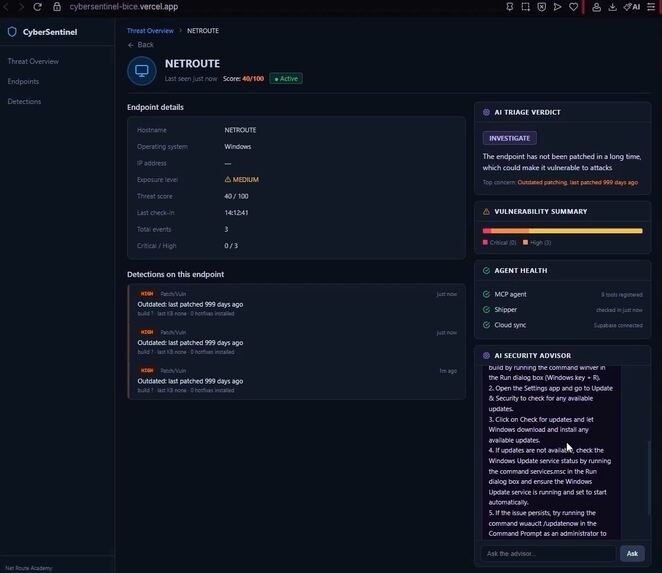Click the High (3) orange legend swatch
This screenshot has height=573, width=662.
(526, 242)
